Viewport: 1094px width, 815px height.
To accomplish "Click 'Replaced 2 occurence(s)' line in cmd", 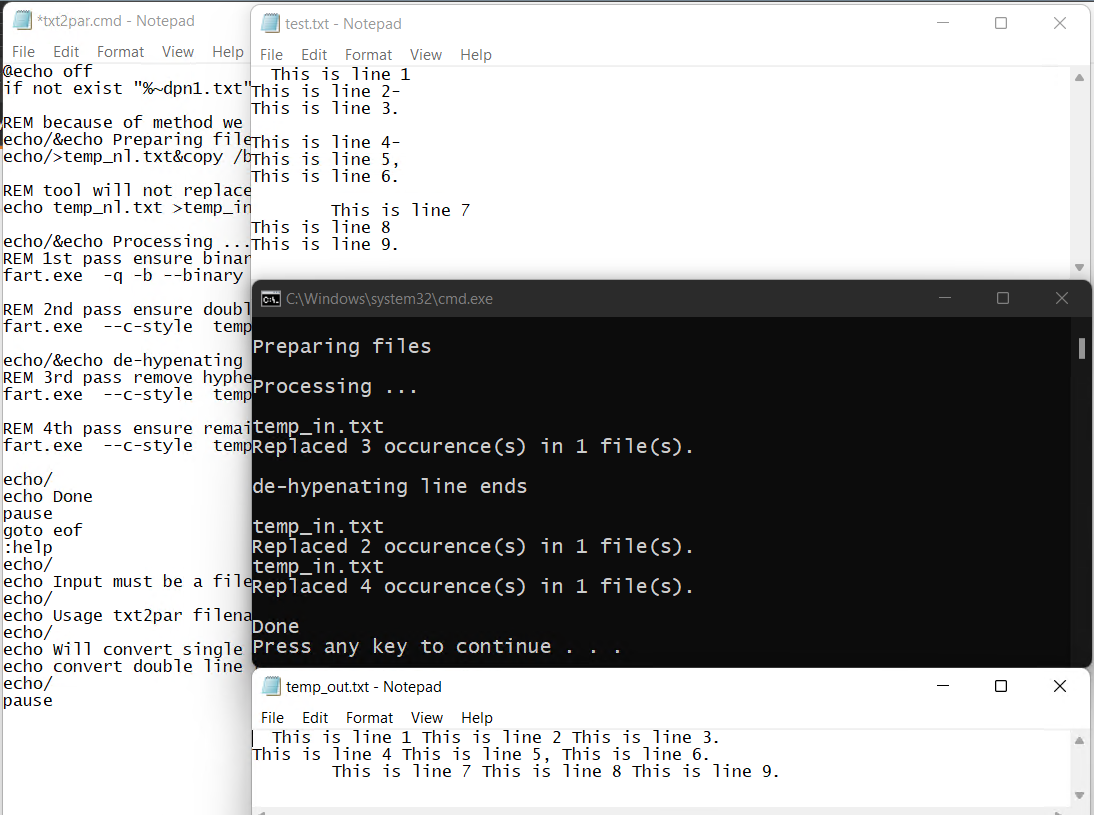I will point(473,546).
